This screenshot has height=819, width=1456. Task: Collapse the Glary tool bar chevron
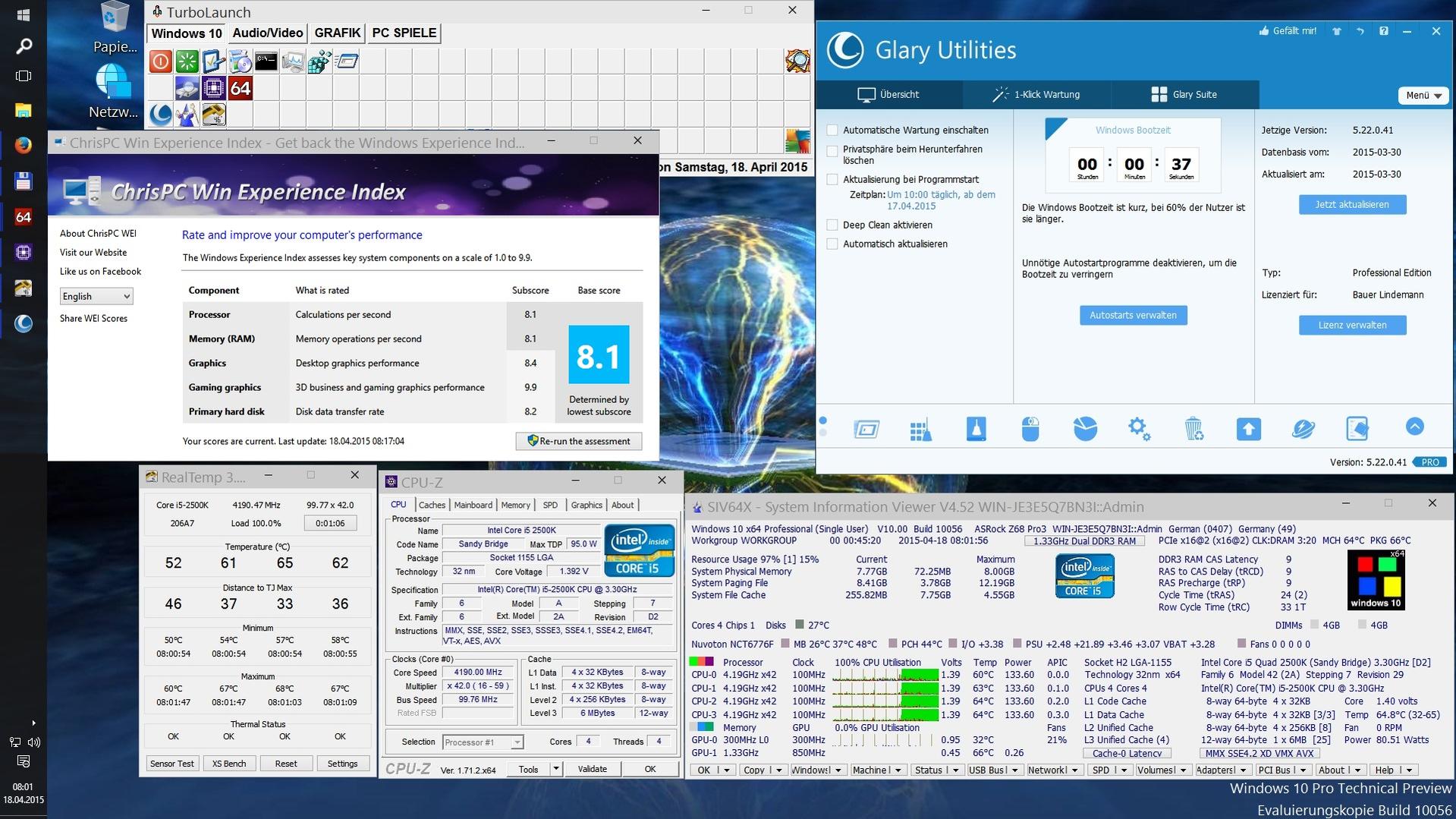[1415, 427]
